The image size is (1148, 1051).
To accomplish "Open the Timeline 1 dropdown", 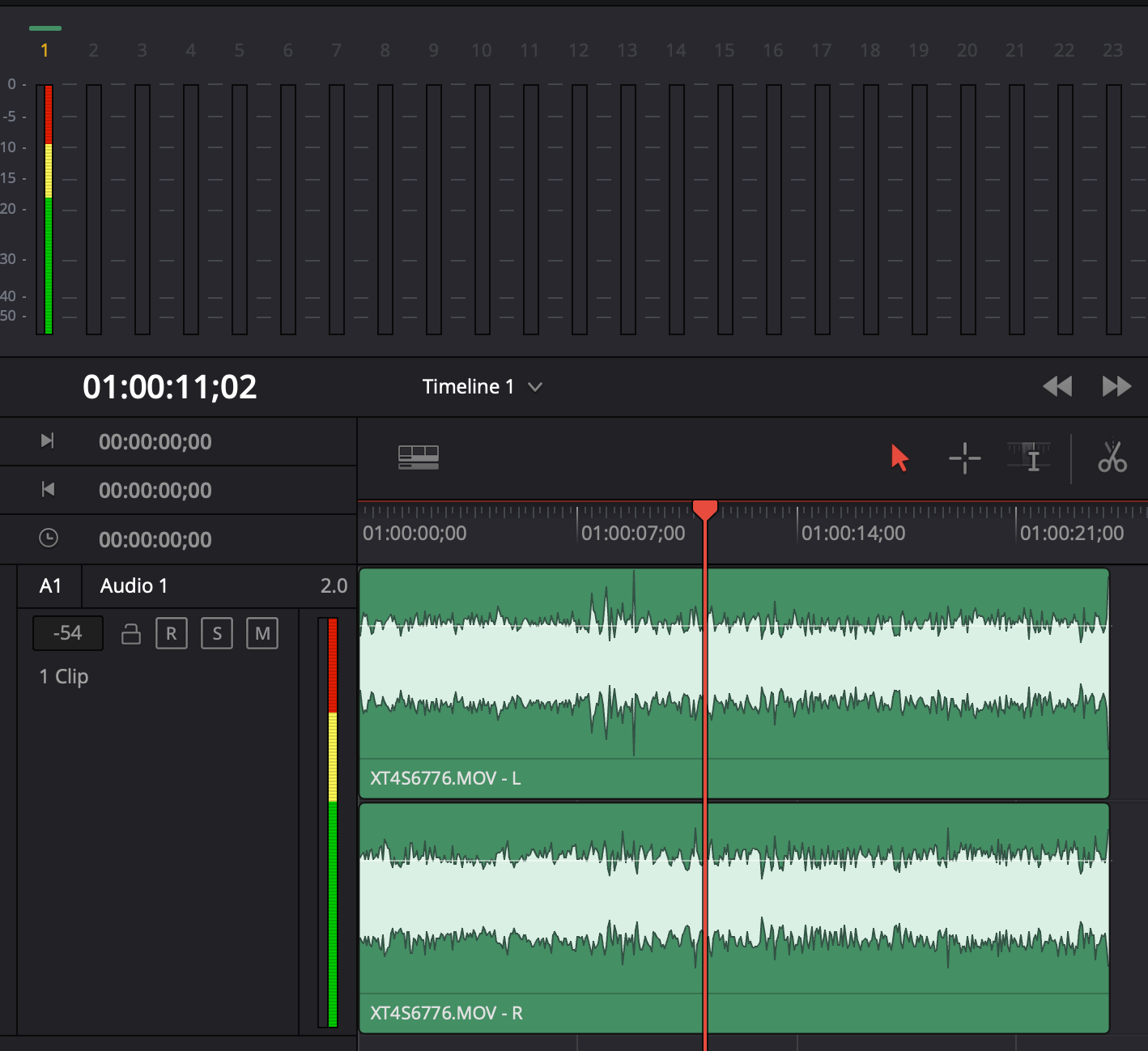I will click(x=483, y=387).
